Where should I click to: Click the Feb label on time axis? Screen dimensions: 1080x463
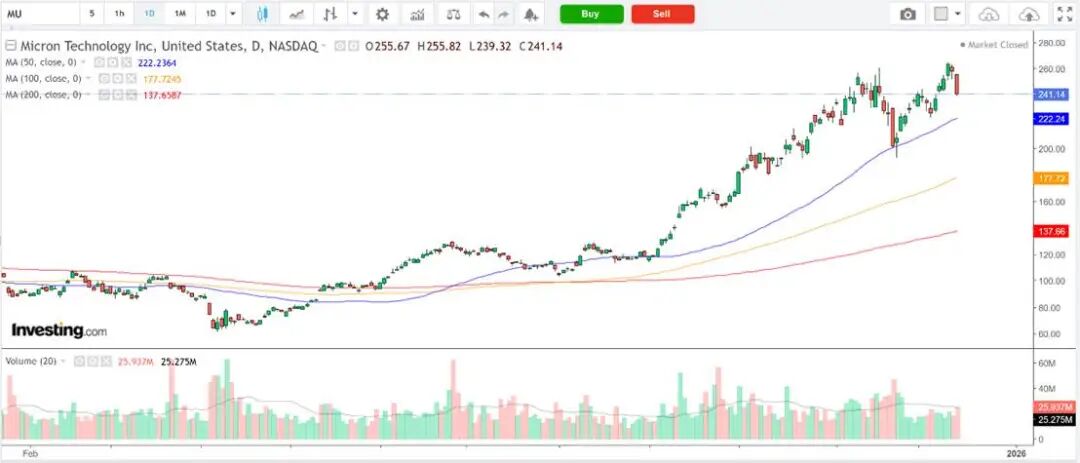click(x=29, y=453)
